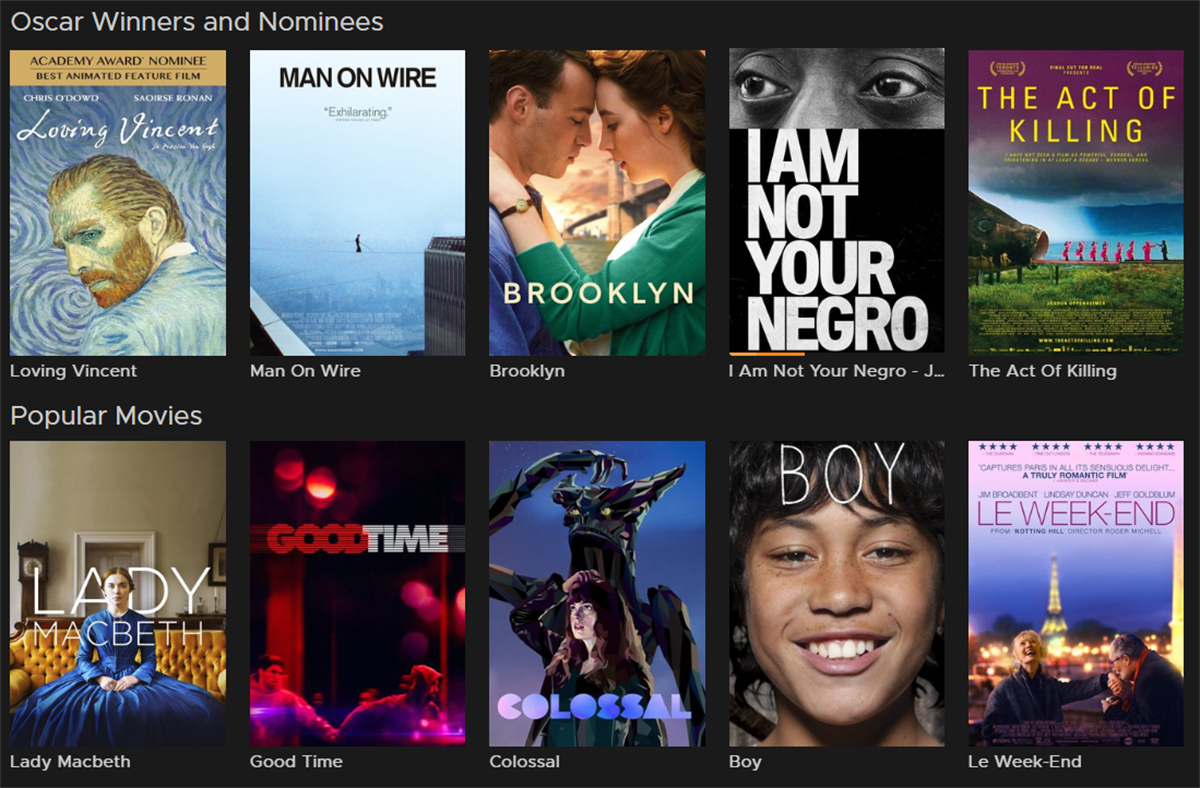1200x788 pixels.
Task: Open the Brooklyn title link
Action: click(x=527, y=371)
